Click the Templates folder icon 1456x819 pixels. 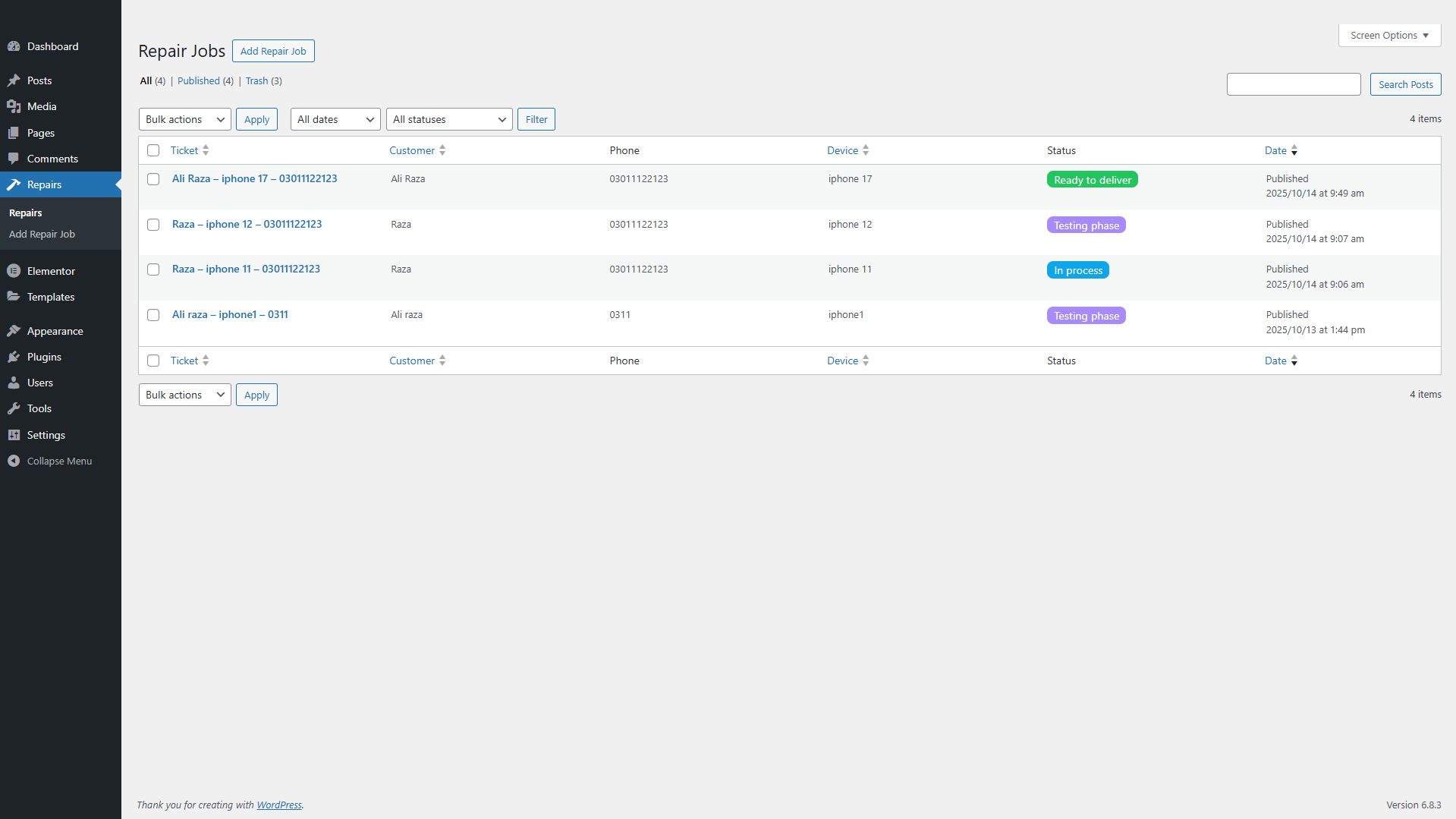click(14, 297)
